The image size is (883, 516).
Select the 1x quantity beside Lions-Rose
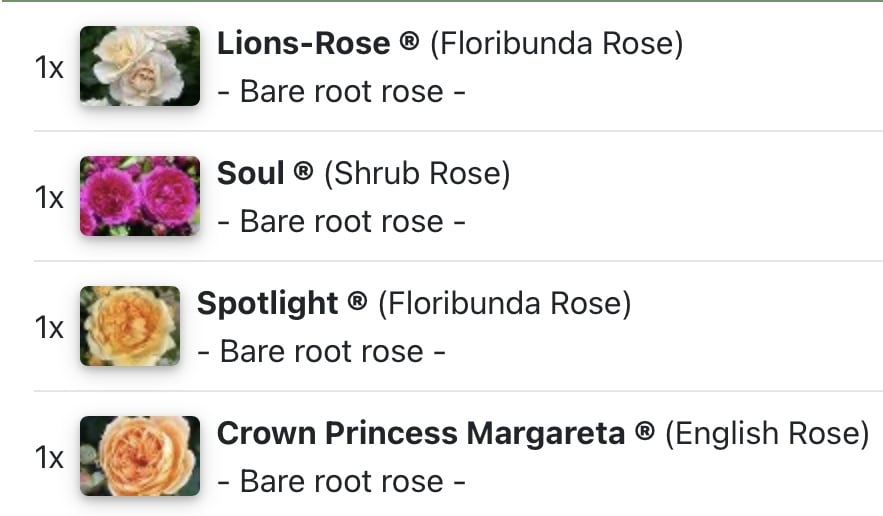point(50,68)
